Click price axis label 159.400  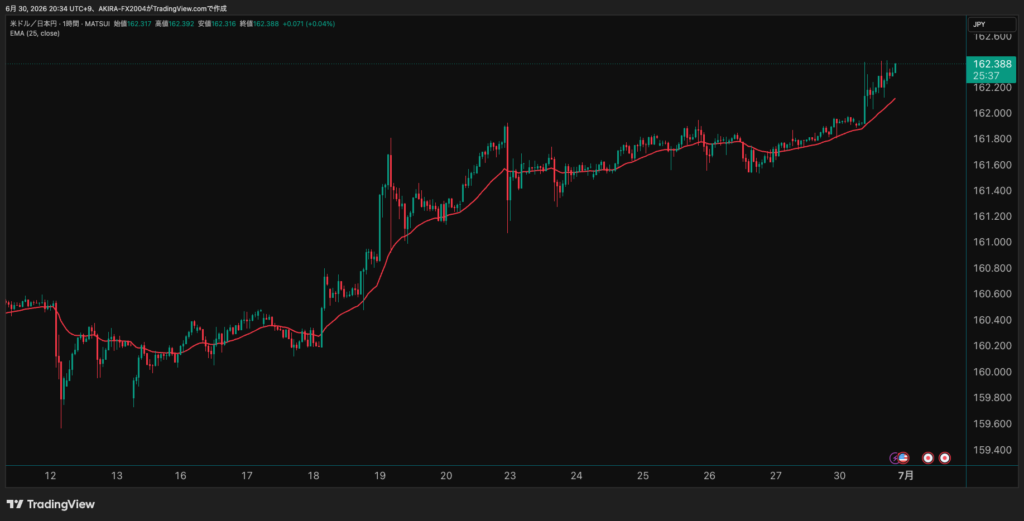pos(992,450)
